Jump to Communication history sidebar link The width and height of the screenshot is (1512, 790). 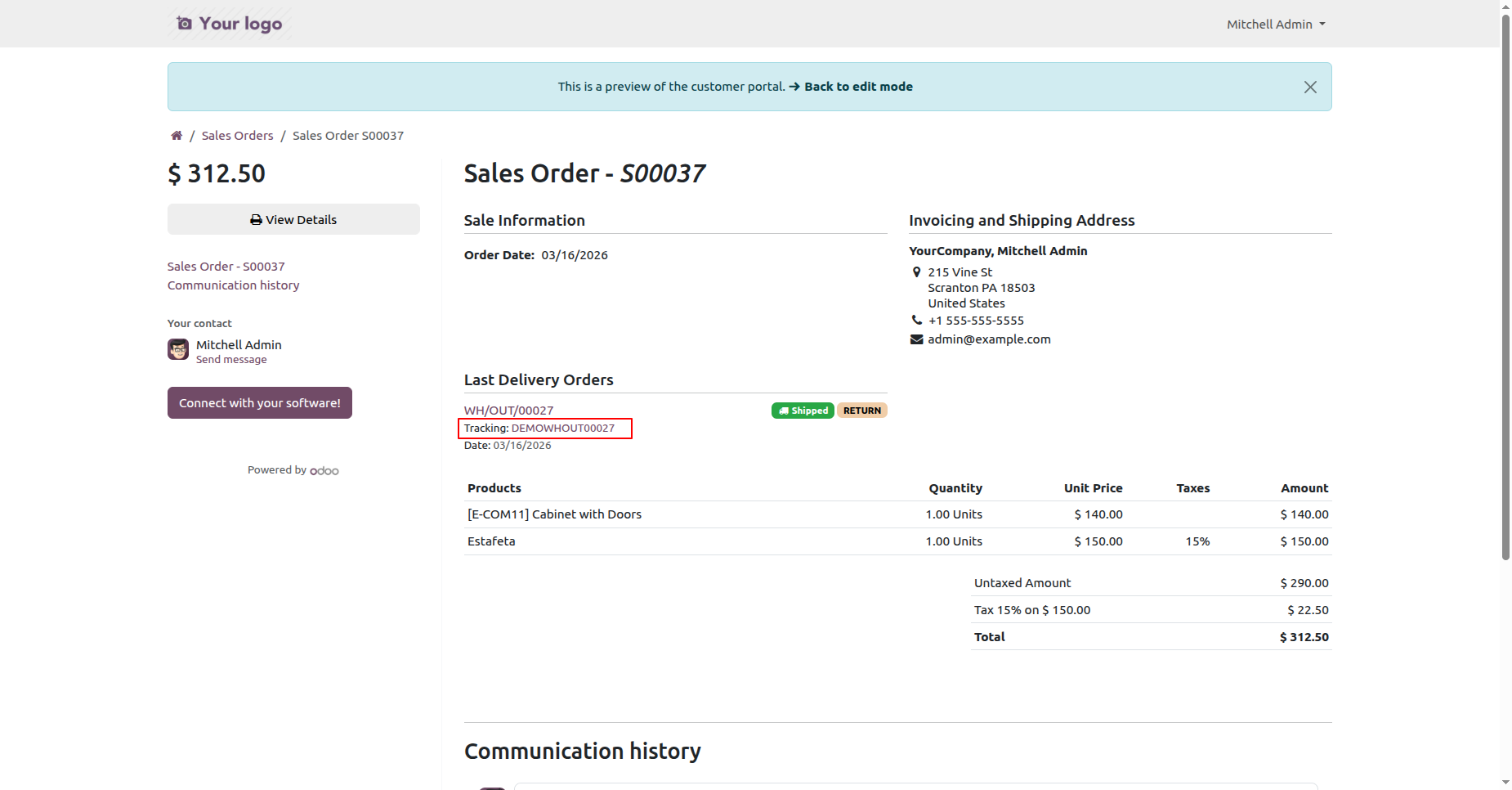[x=233, y=285]
